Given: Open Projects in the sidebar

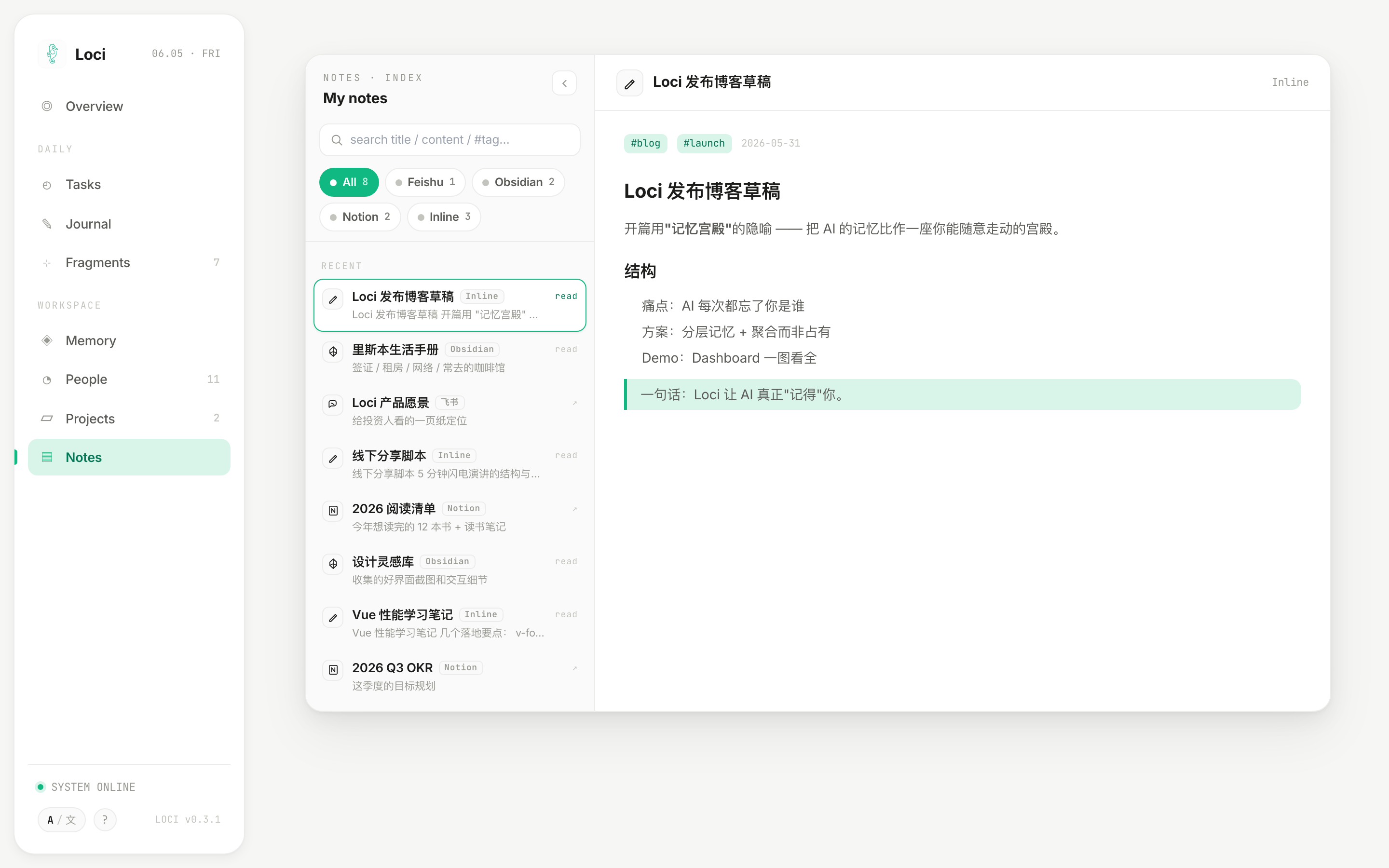Looking at the screenshot, I should pyautogui.click(x=129, y=419).
